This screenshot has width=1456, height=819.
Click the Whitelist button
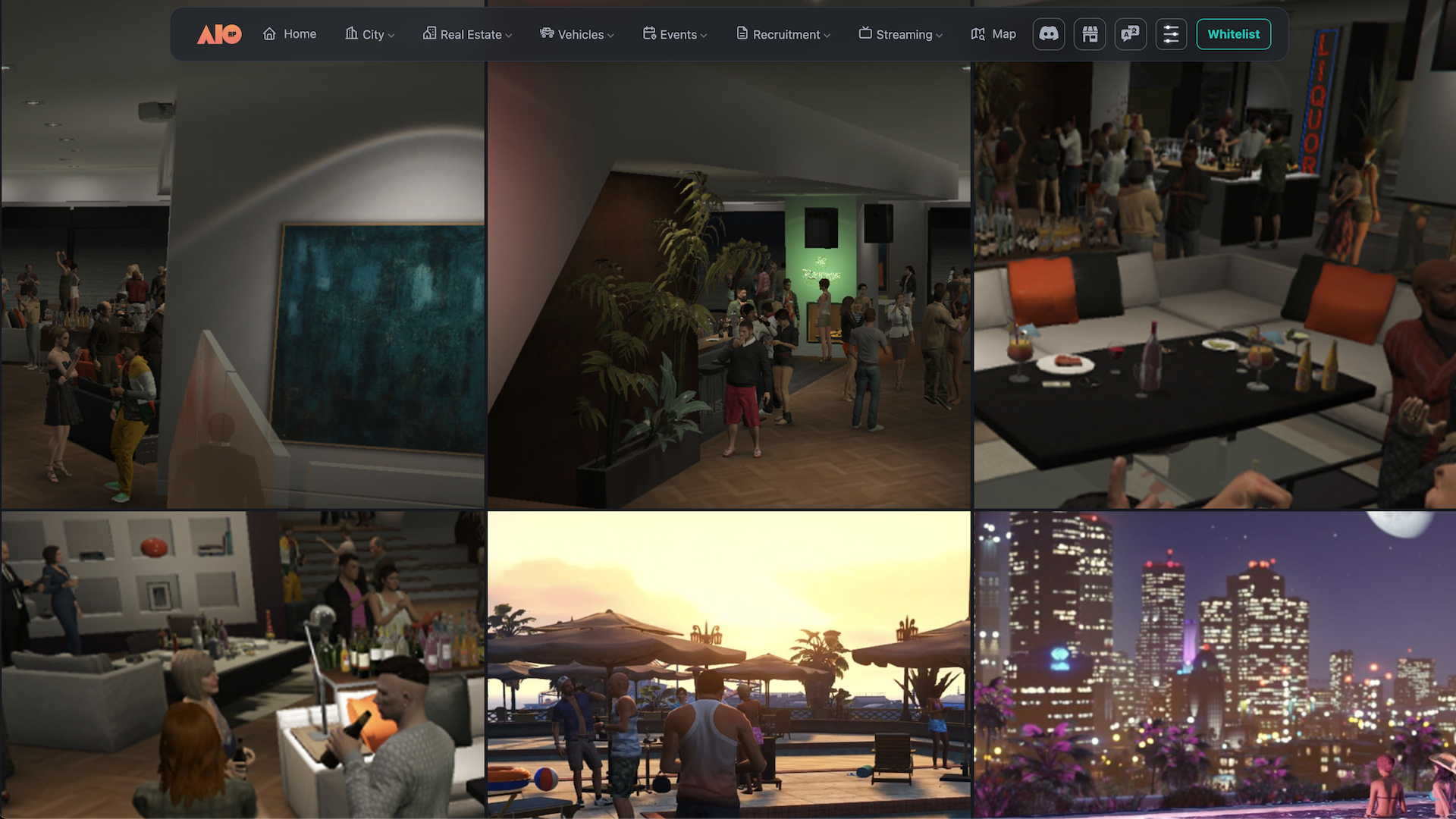(1233, 34)
